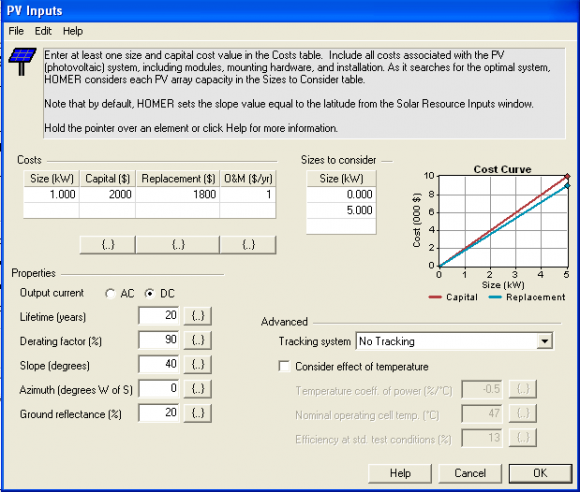Click the Help button at the bottom
The height and width of the screenshot is (492, 580).
click(x=400, y=473)
